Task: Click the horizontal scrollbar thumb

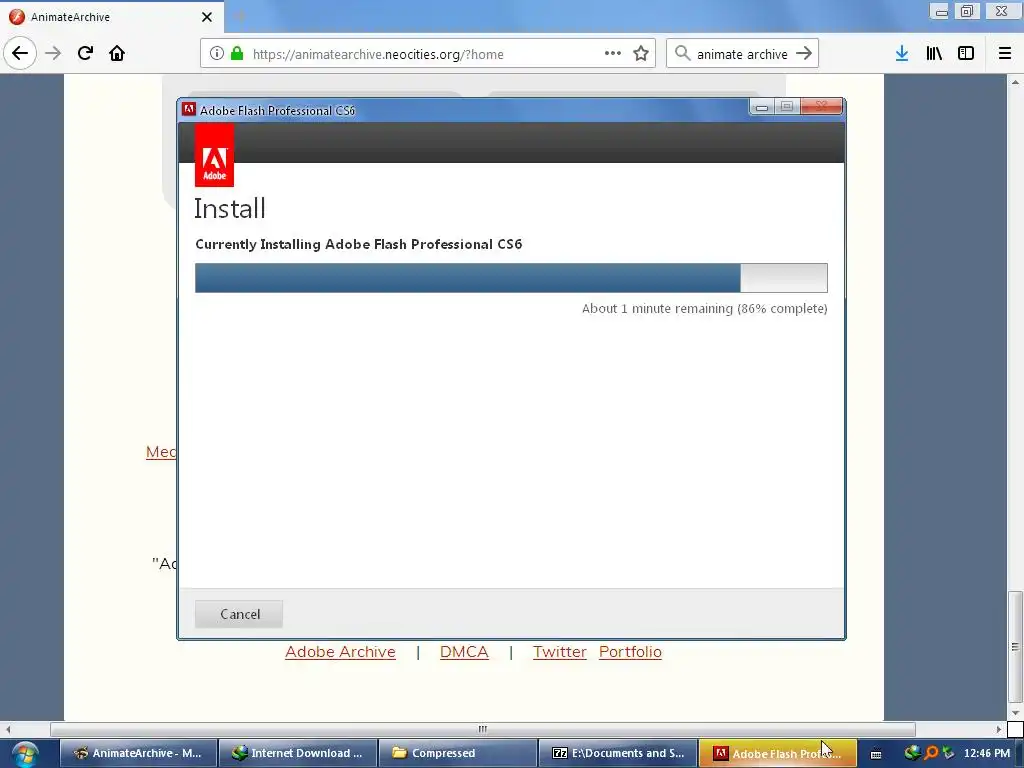Action: click(483, 729)
